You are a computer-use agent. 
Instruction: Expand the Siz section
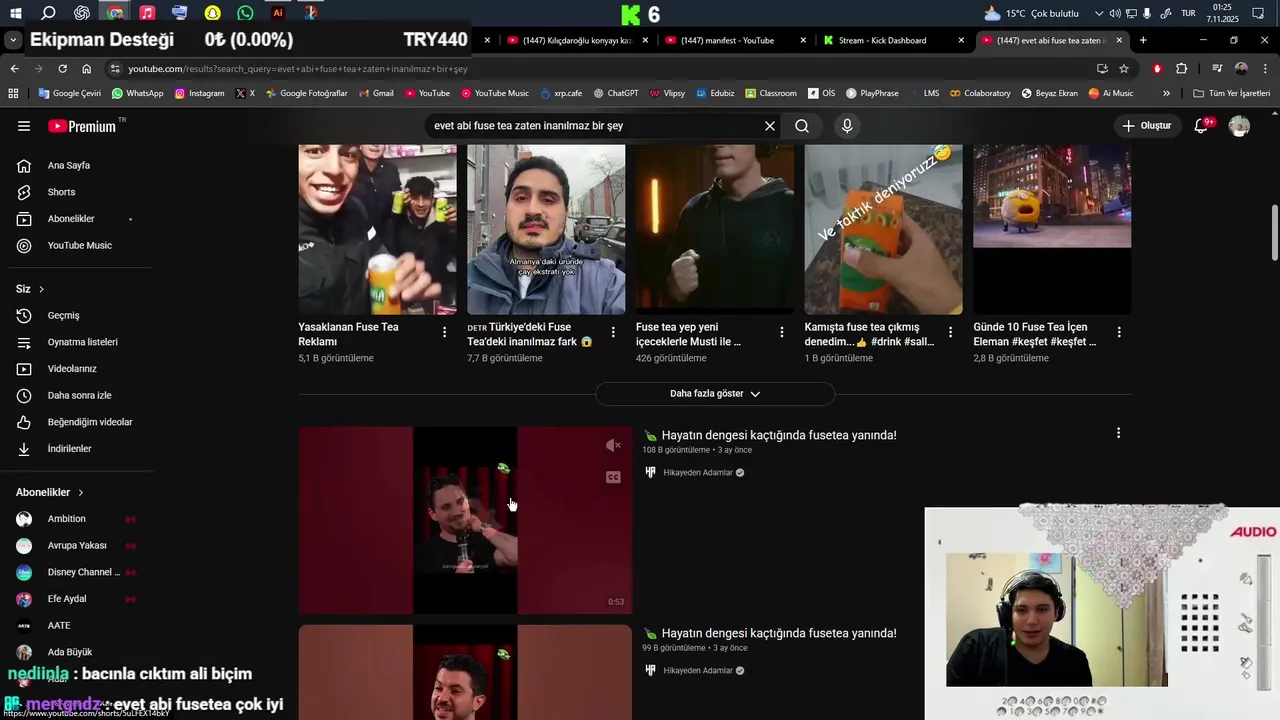(x=30, y=289)
